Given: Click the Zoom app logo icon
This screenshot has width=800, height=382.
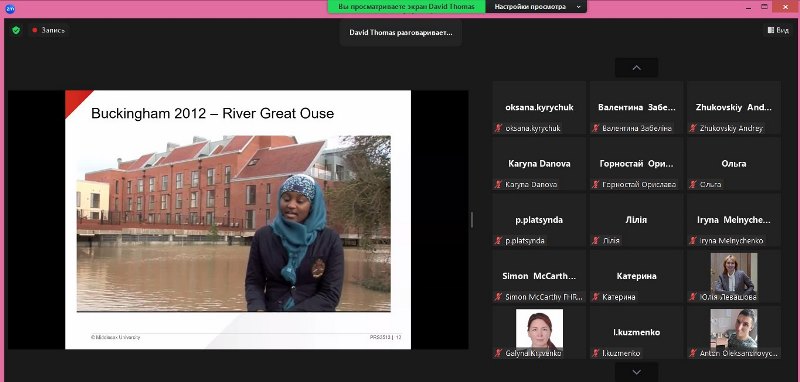Looking at the screenshot, I should coord(10,8).
